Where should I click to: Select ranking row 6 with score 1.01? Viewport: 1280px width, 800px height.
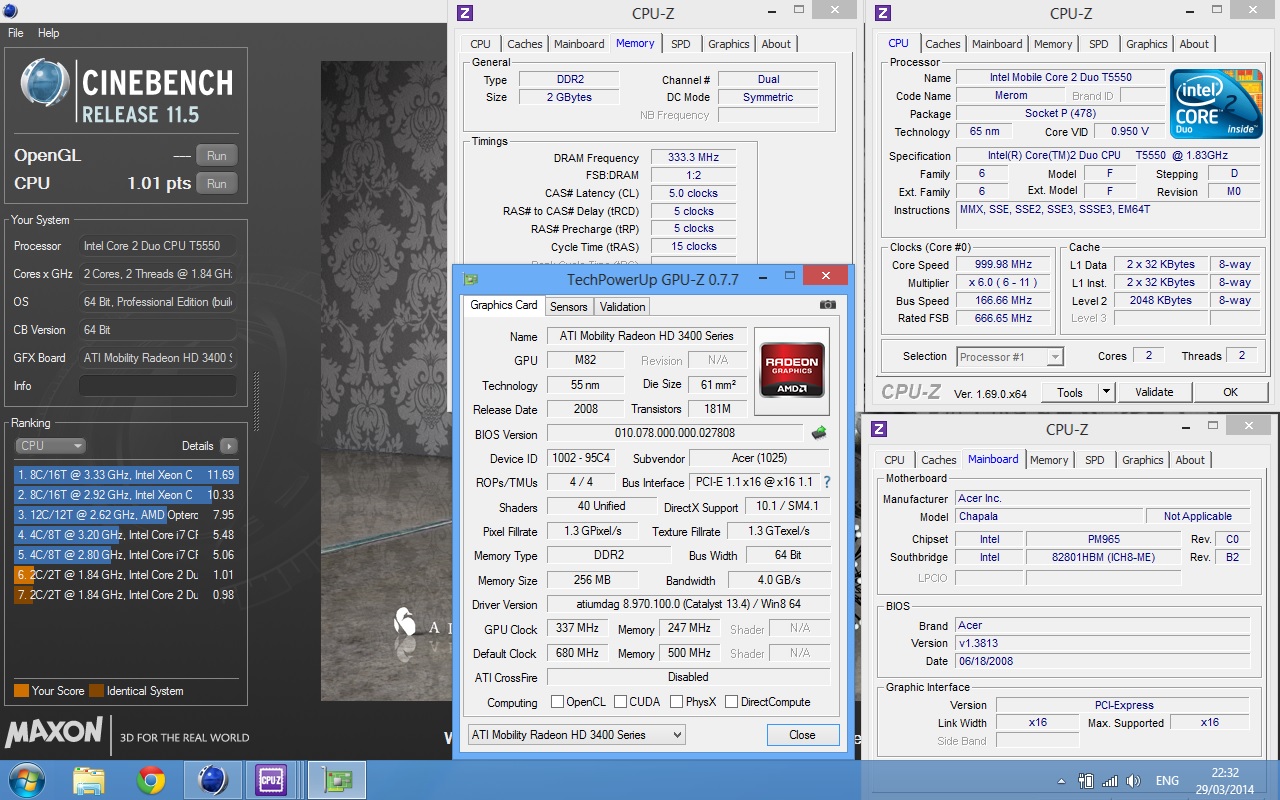(126, 575)
